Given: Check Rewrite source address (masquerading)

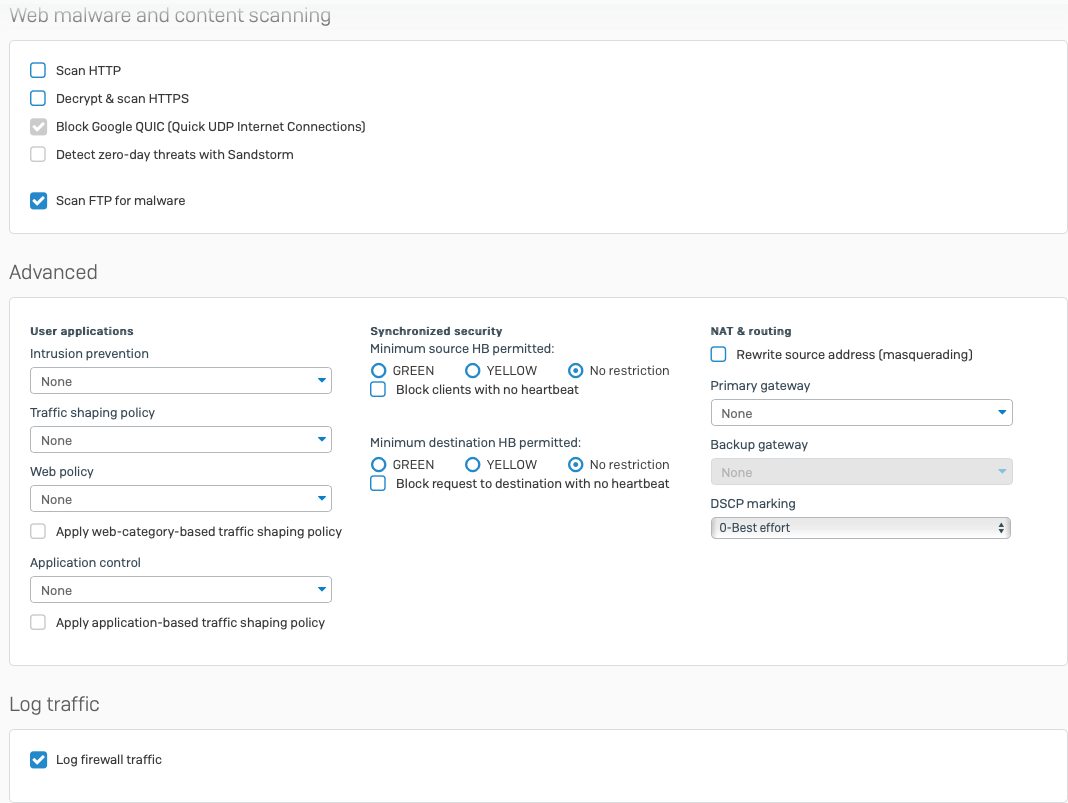Looking at the screenshot, I should (718, 355).
